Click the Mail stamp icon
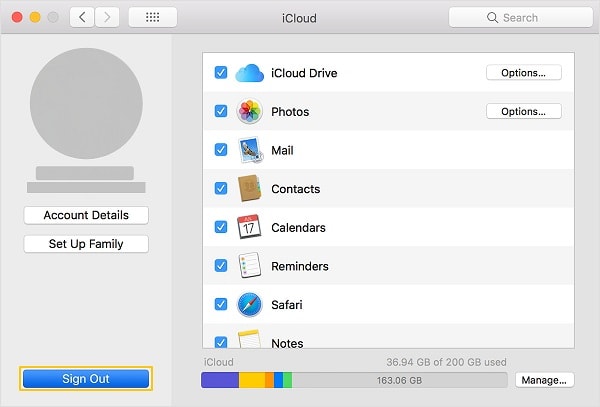This screenshot has width=600, height=407. (x=249, y=150)
